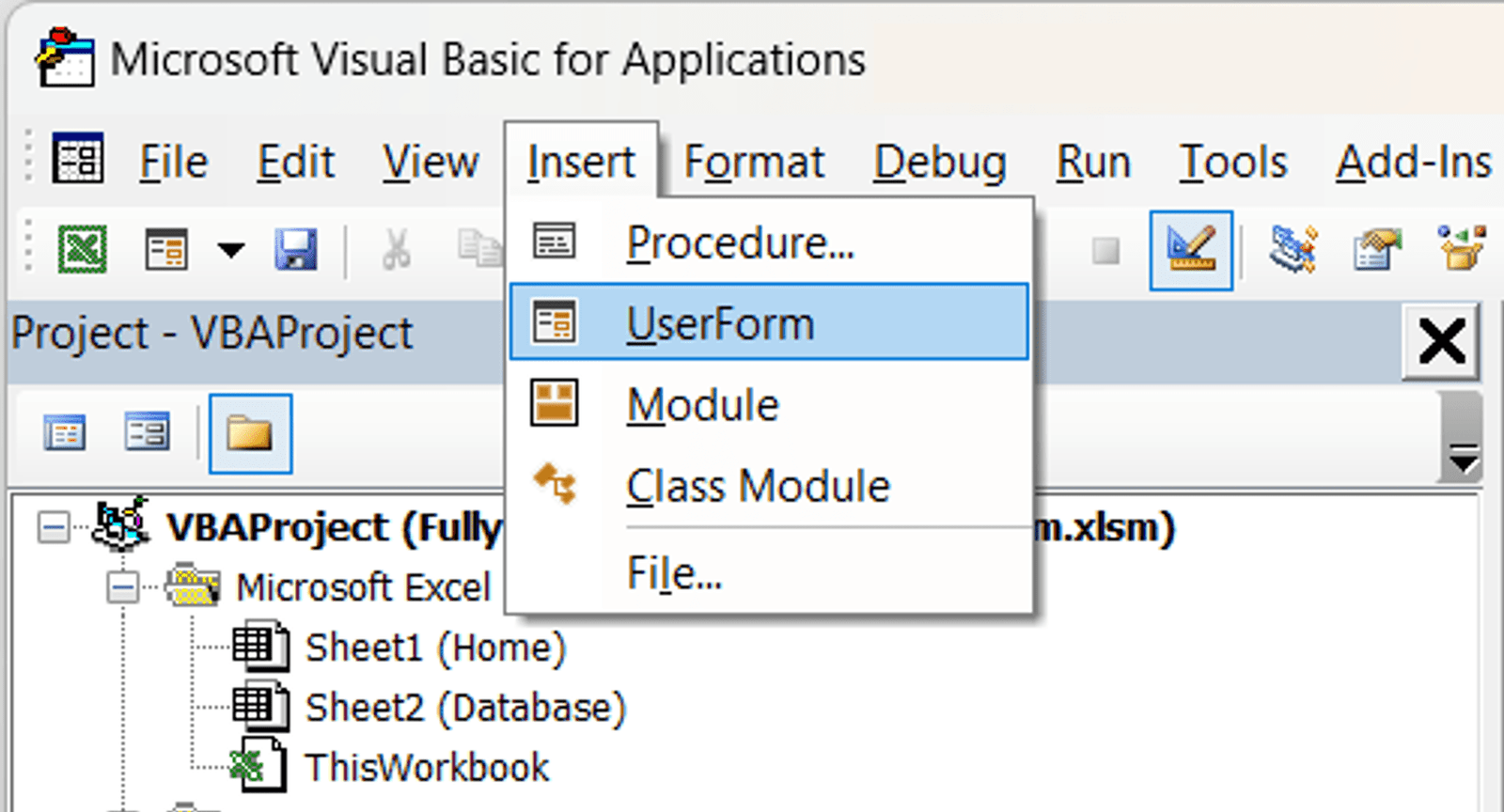Open the dropdown arrow beside Insert UserForm

pos(230,250)
